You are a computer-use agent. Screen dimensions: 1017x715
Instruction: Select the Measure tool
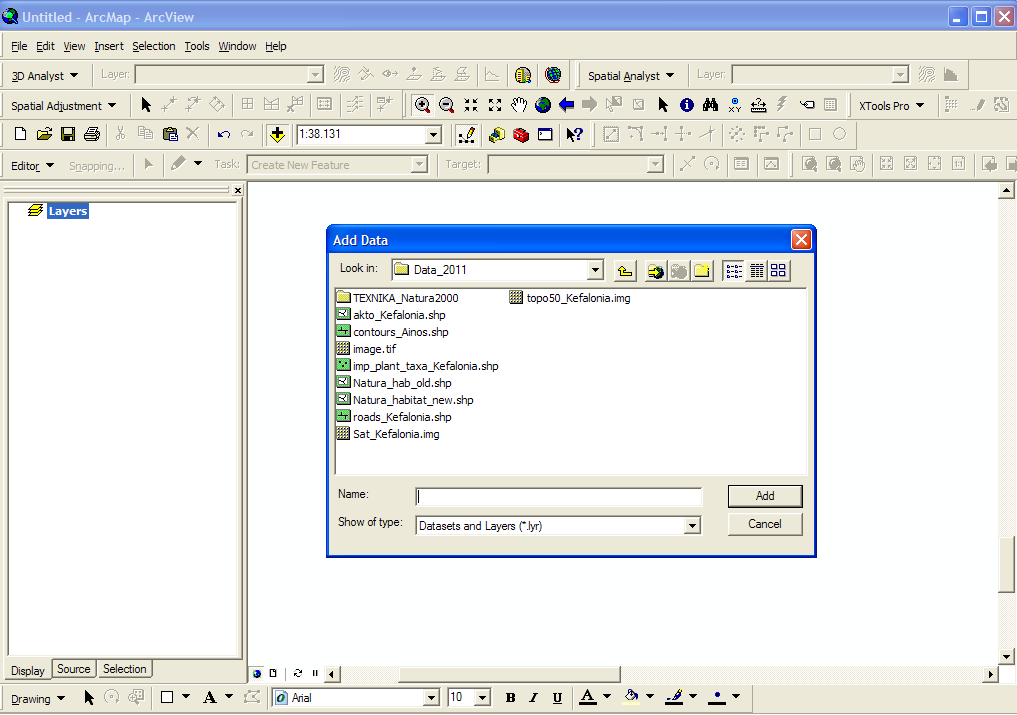click(x=759, y=105)
